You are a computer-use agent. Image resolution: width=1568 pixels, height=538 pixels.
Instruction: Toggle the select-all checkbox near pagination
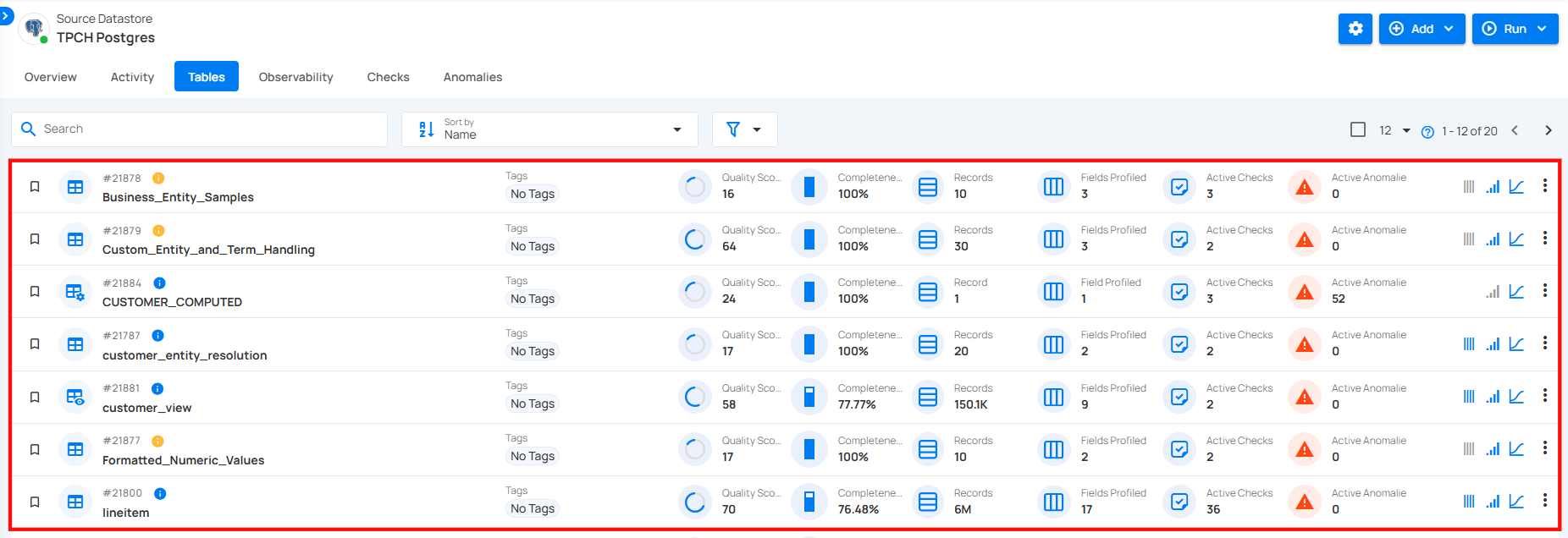tap(1358, 129)
